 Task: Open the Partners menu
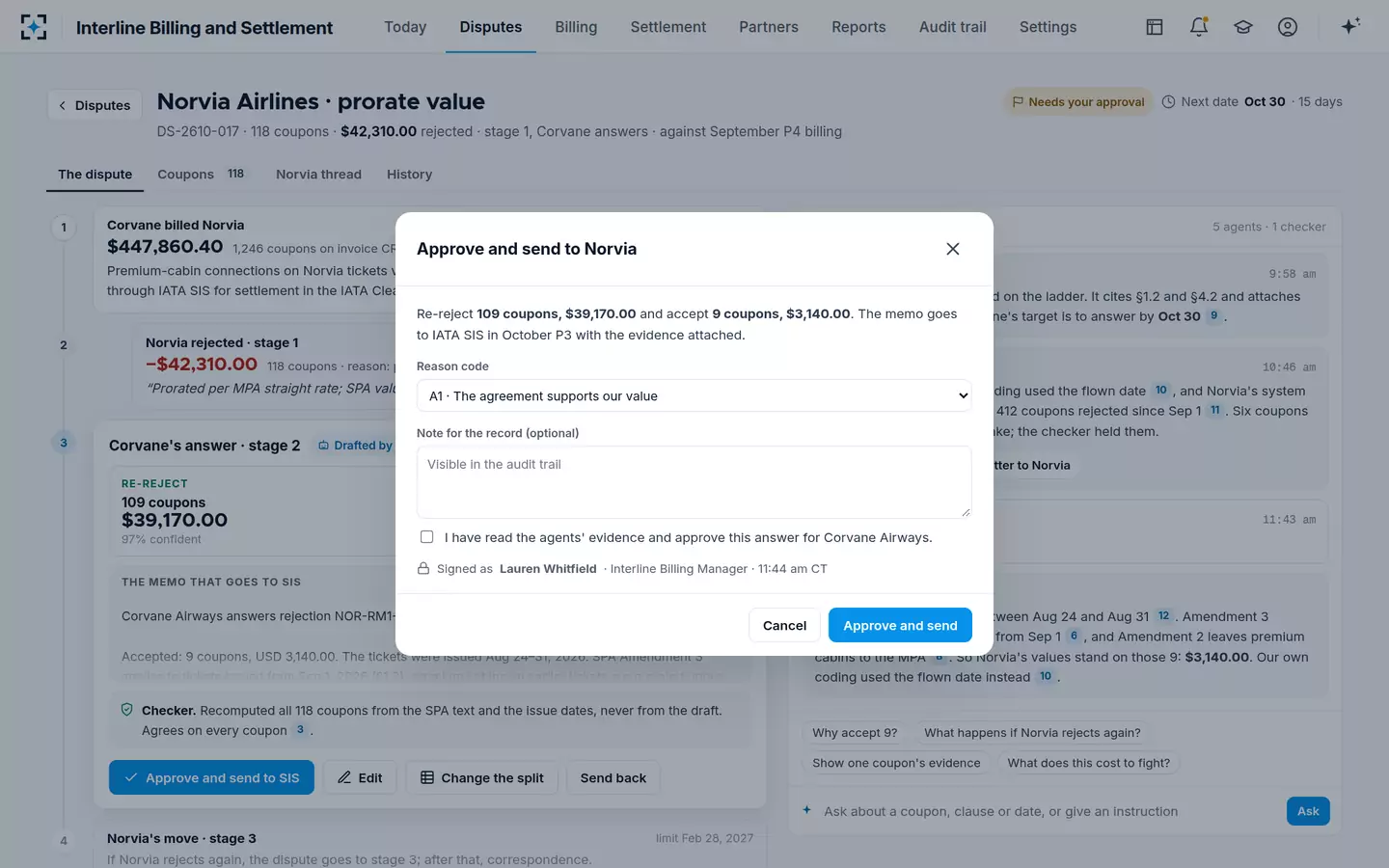[769, 27]
